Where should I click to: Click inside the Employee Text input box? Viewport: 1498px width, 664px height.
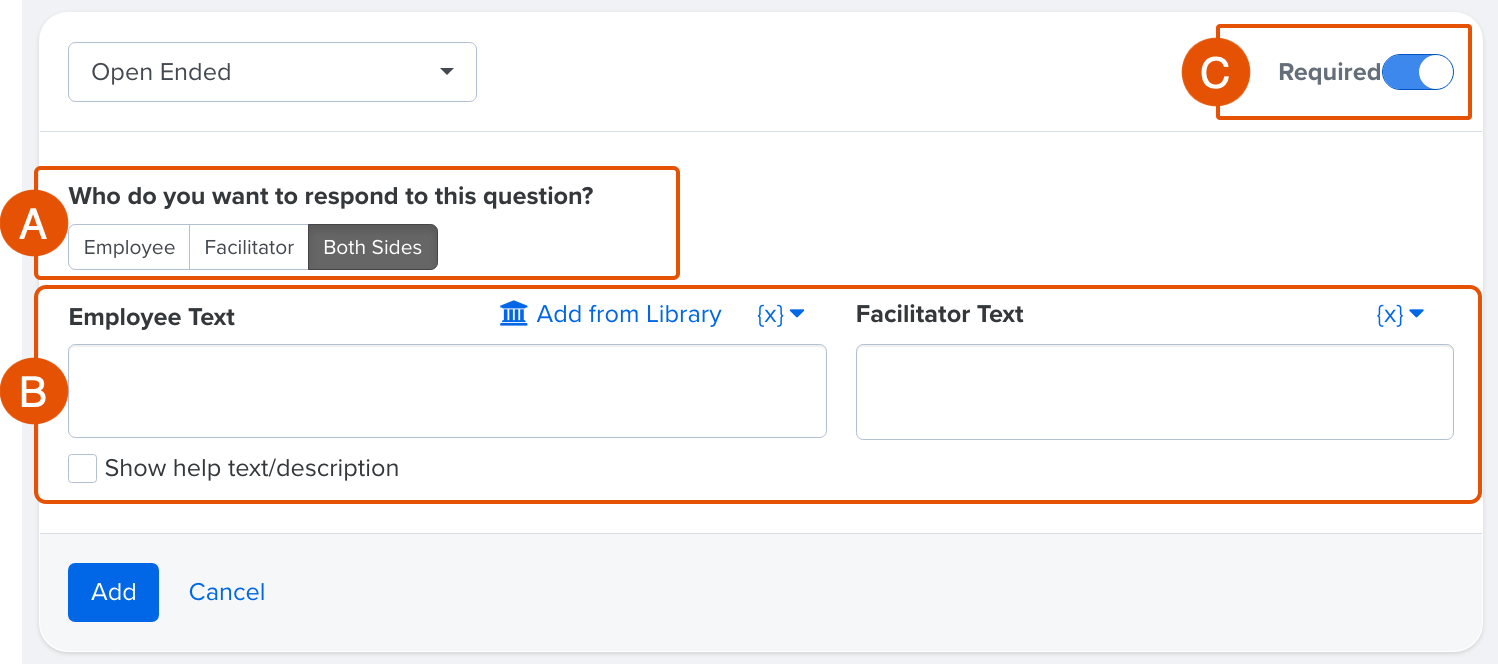pyautogui.click(x=447, y=390)
